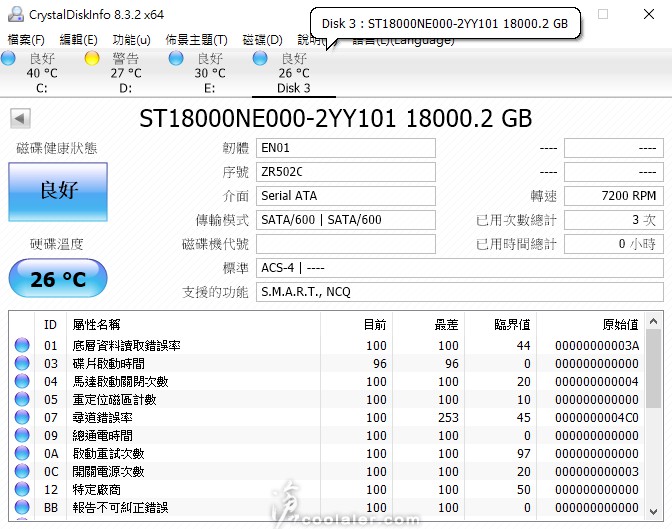
Task: Click the status orb for attribute 04
Action: pyautogui.click(x=22, y=381)
